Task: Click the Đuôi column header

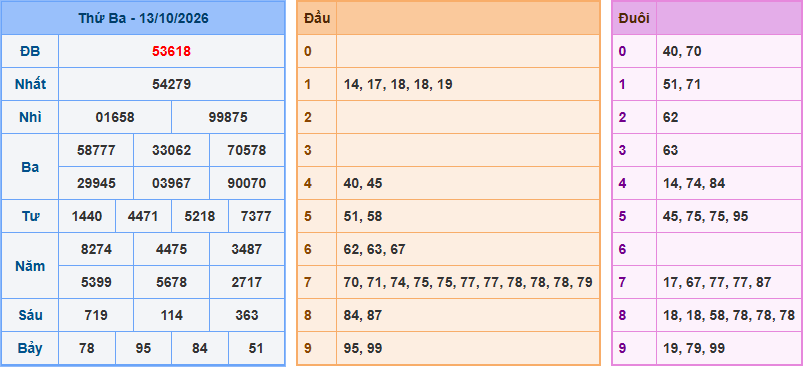Action: [634, 18]
